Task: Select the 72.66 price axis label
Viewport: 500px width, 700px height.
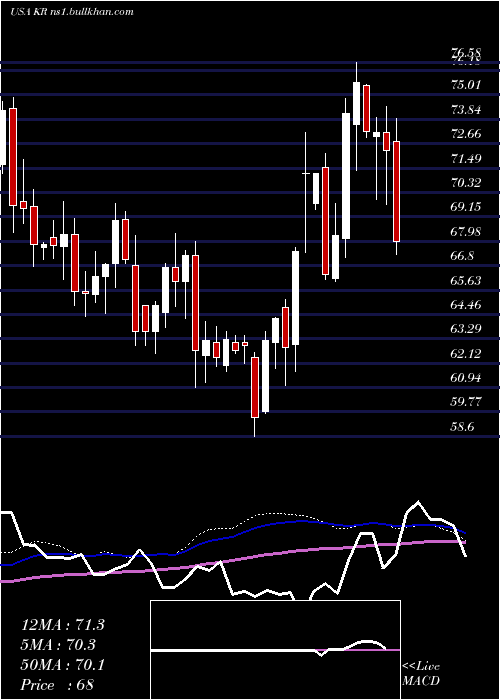Action: click(467, 133)
